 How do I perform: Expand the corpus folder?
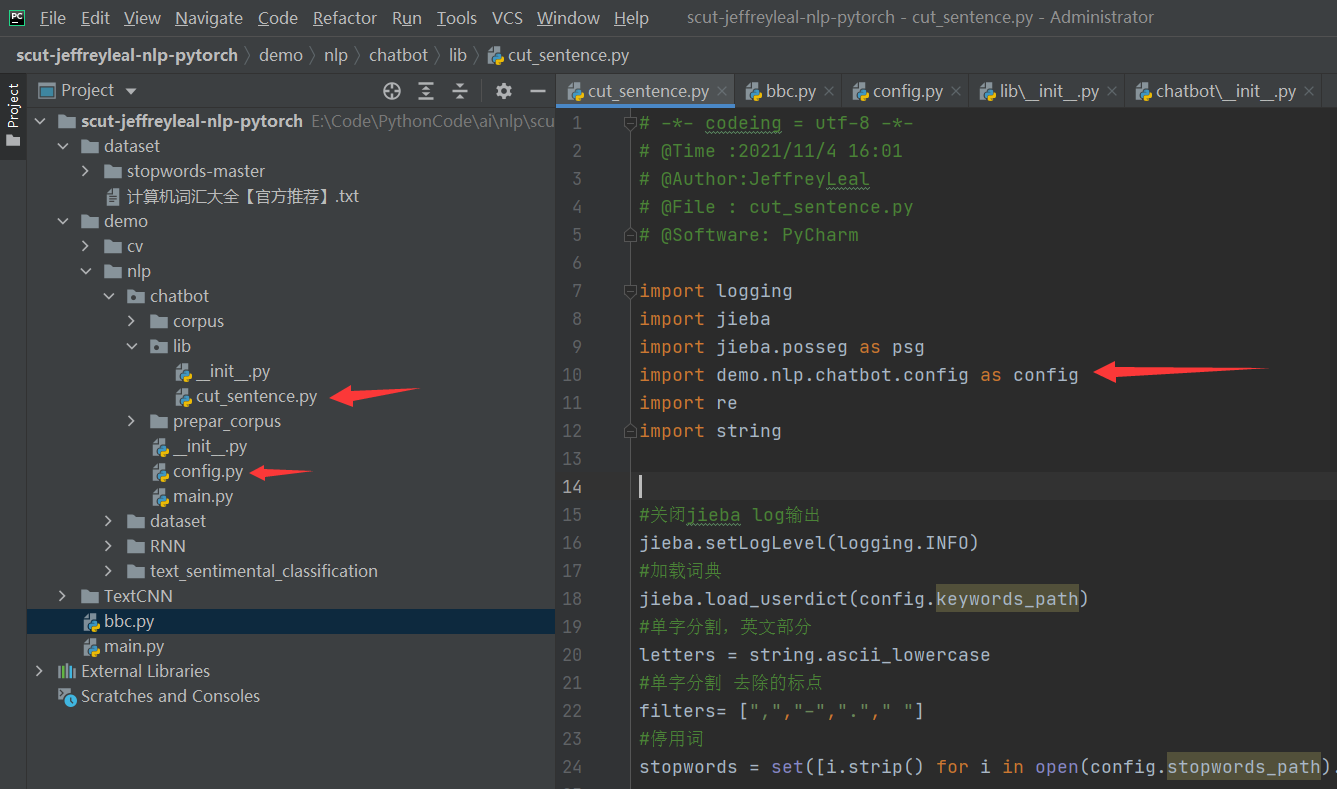(x=132, y=322)
